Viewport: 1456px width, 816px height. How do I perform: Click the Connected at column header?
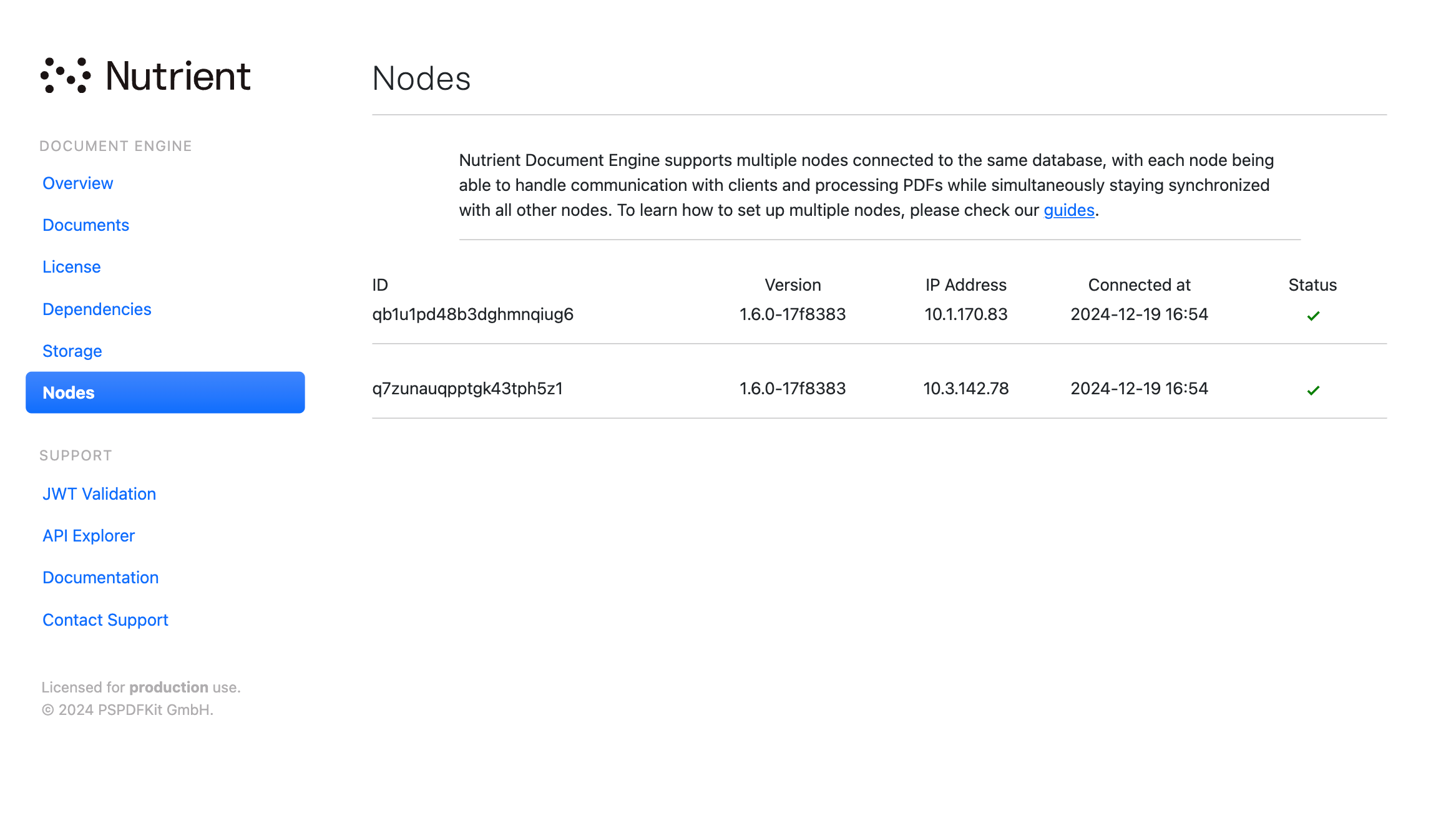pyautogui.click(x=1138, y=284)
